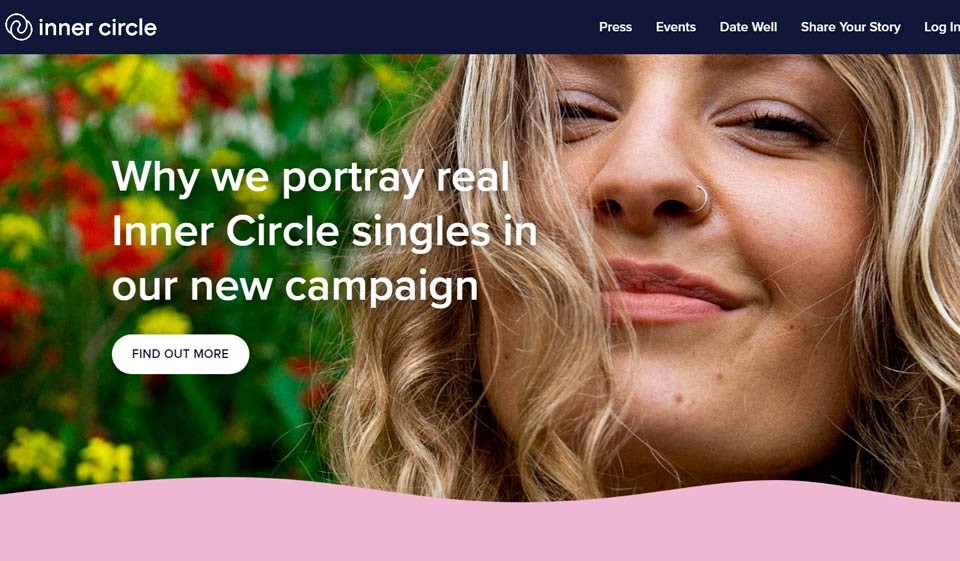Image resolution: width=960 pixels, height=561 pixels.
Task: Click the "Why we portray real" headline line
Action: tap(310, 176)
